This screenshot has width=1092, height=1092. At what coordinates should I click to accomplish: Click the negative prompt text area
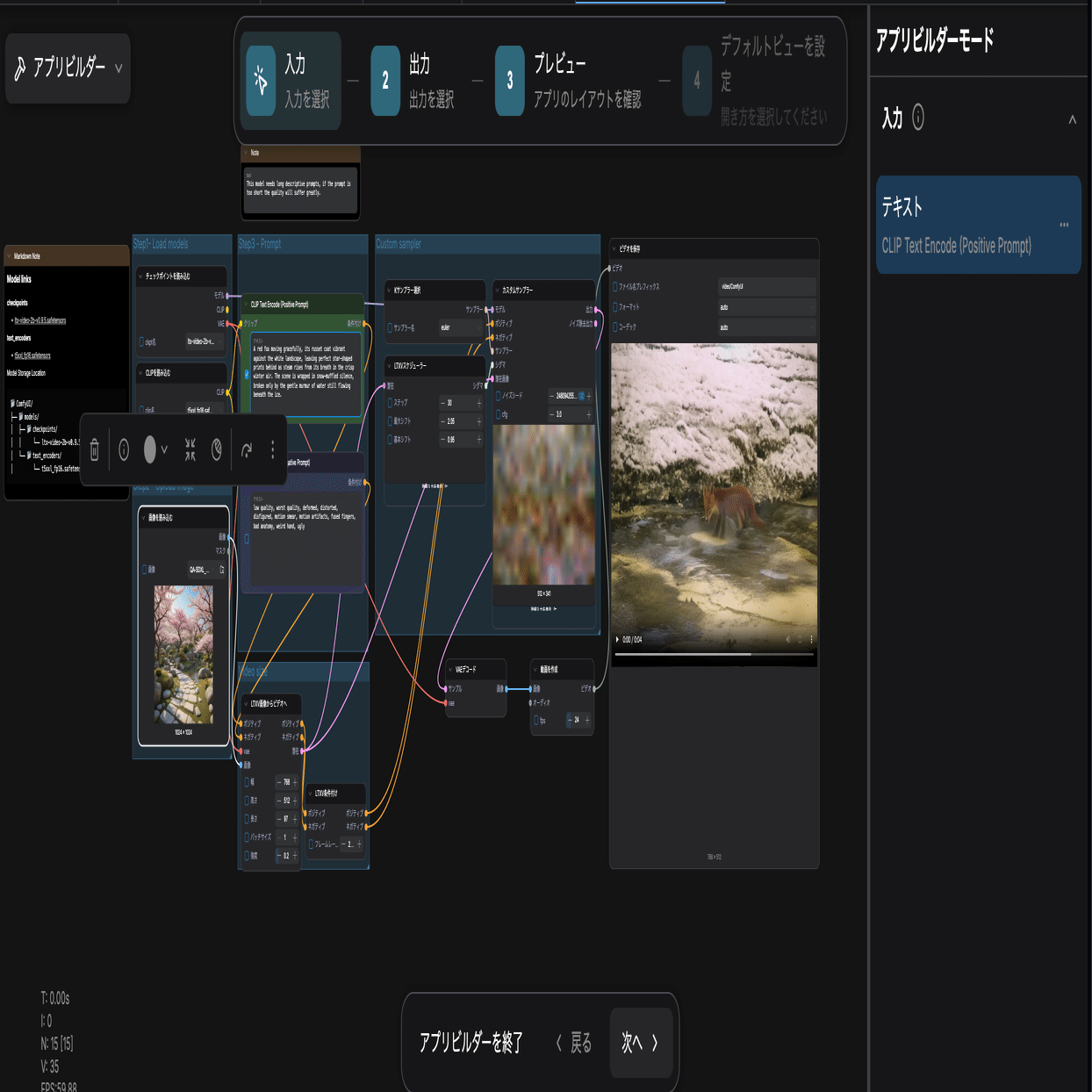305,539
